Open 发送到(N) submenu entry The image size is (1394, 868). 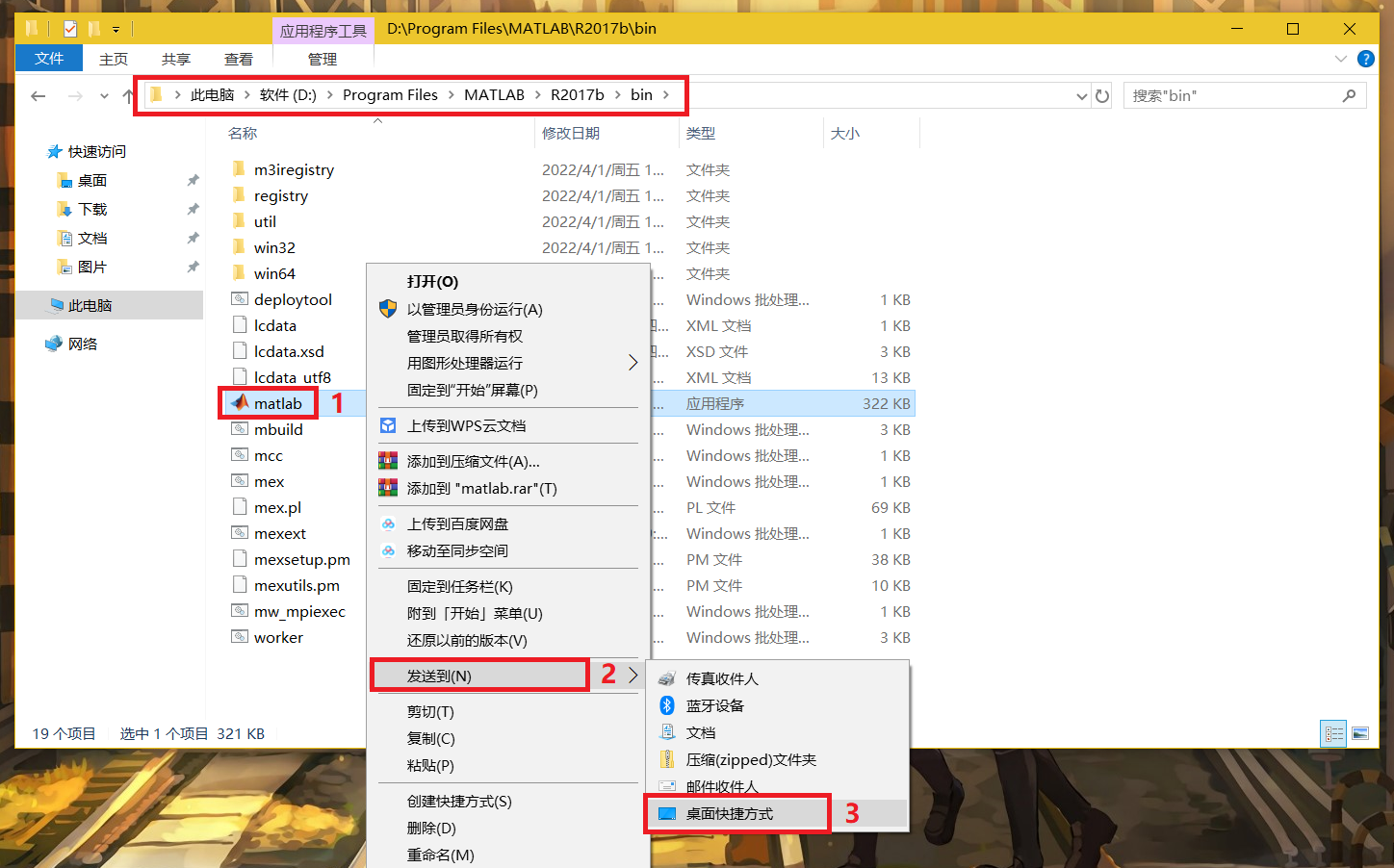439,676
